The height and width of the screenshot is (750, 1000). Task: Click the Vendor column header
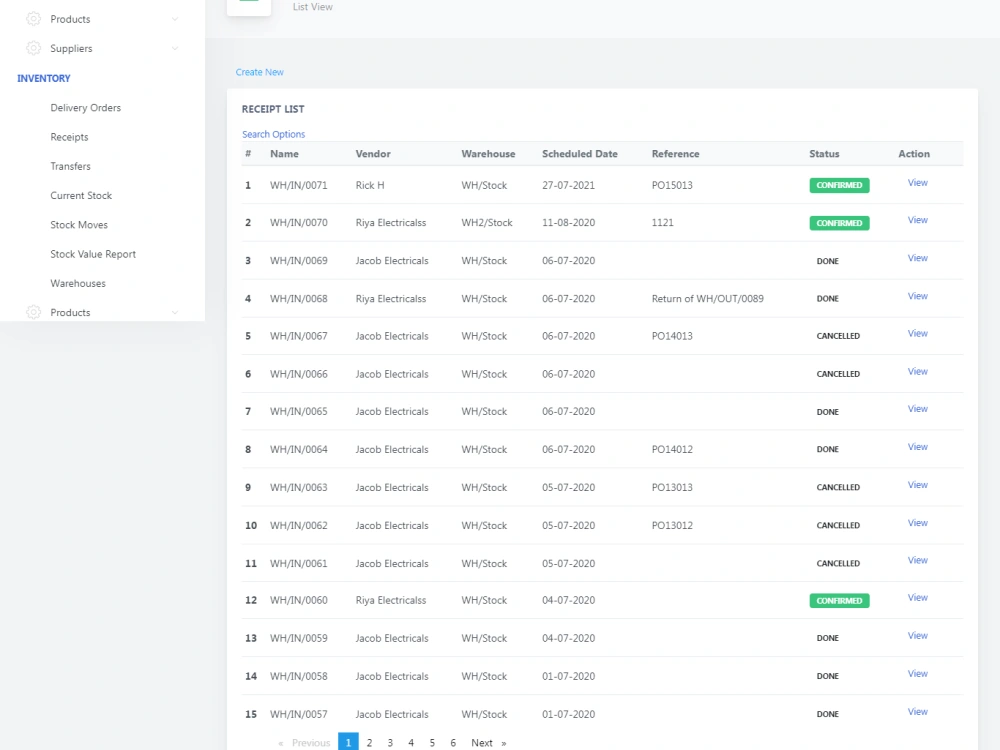tap(373, 154)
